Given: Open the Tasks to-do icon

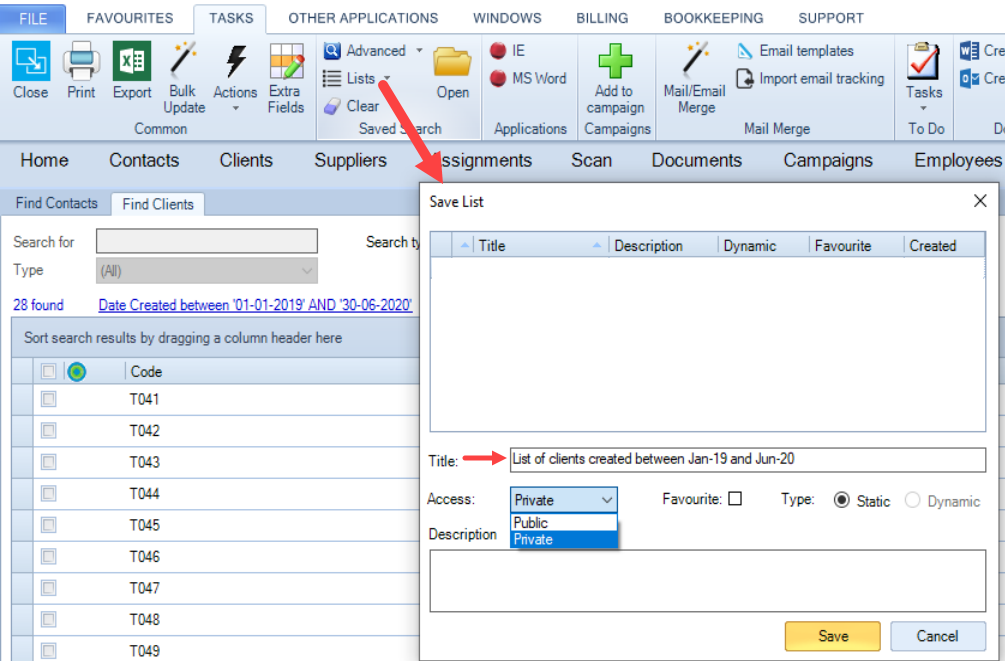Looking at the screenshot, I should pos(923,62).
